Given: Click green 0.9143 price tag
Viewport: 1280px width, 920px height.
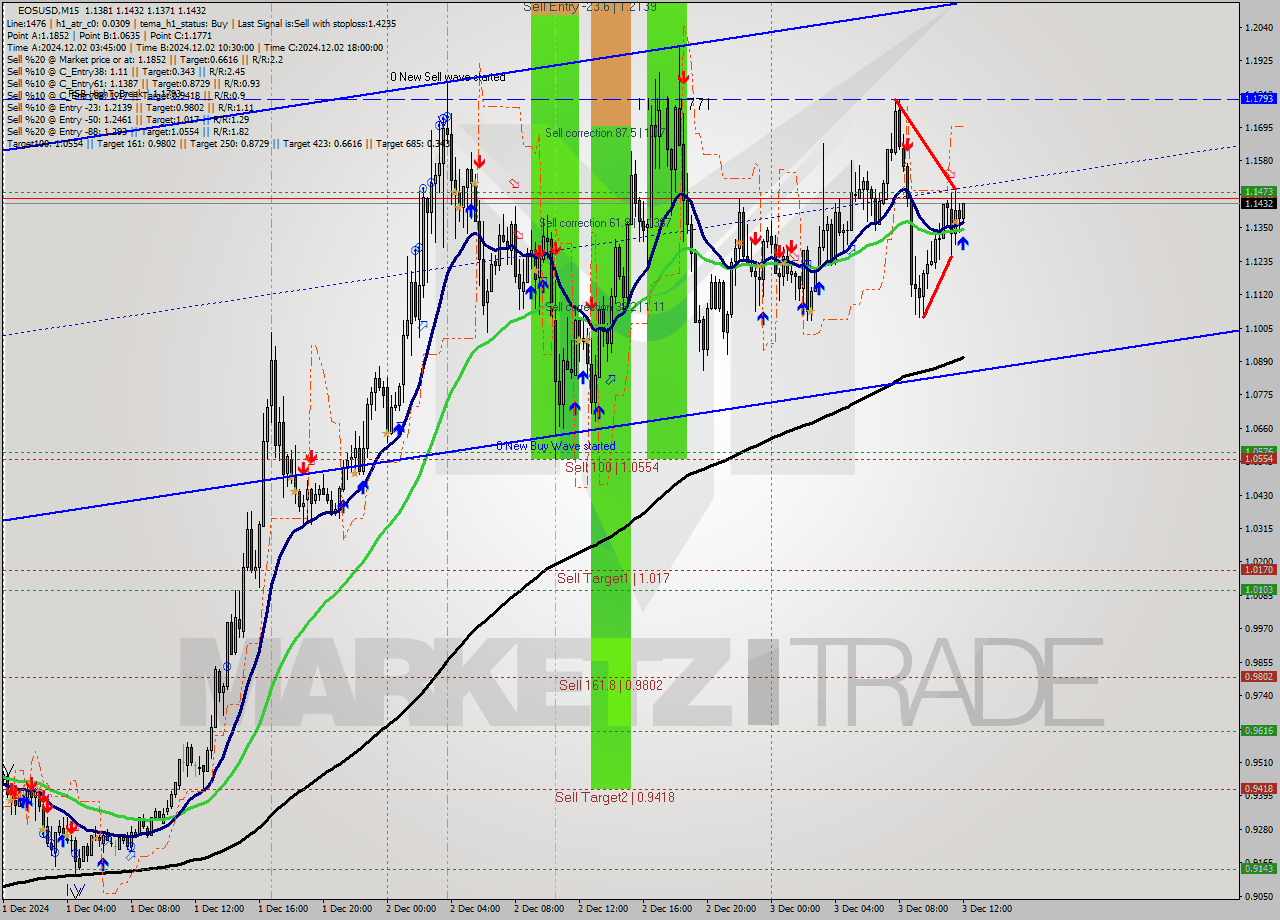Looking at the screenshot, I should (x=1258, y=868).
